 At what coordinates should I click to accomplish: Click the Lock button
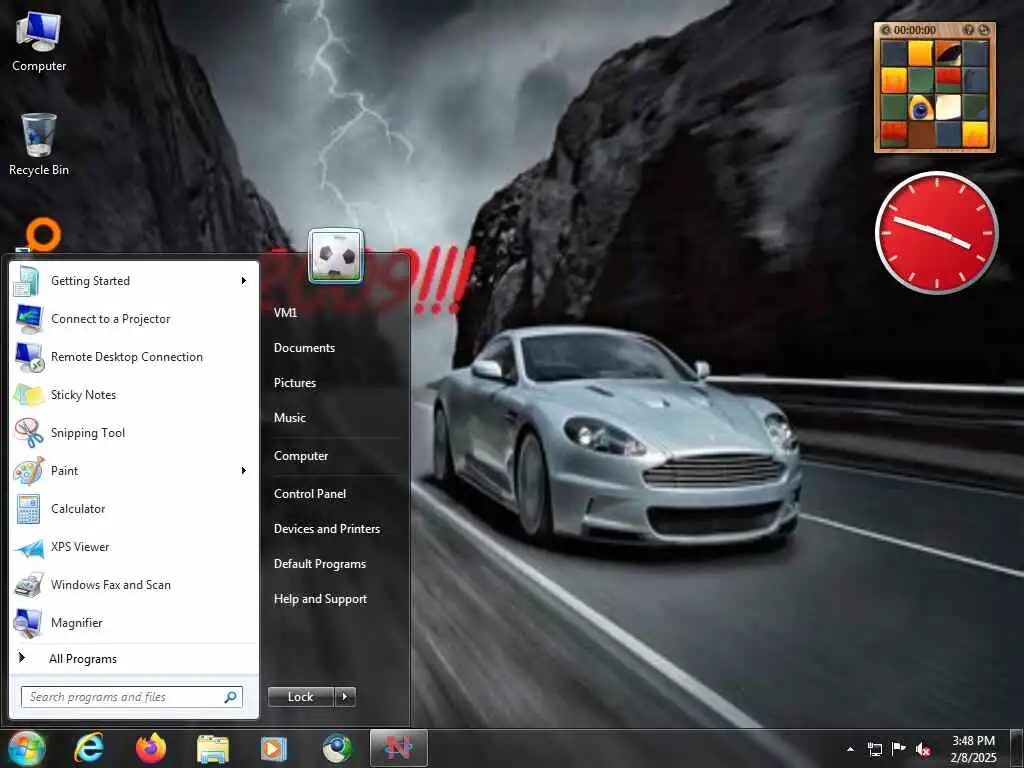[301, 697]
